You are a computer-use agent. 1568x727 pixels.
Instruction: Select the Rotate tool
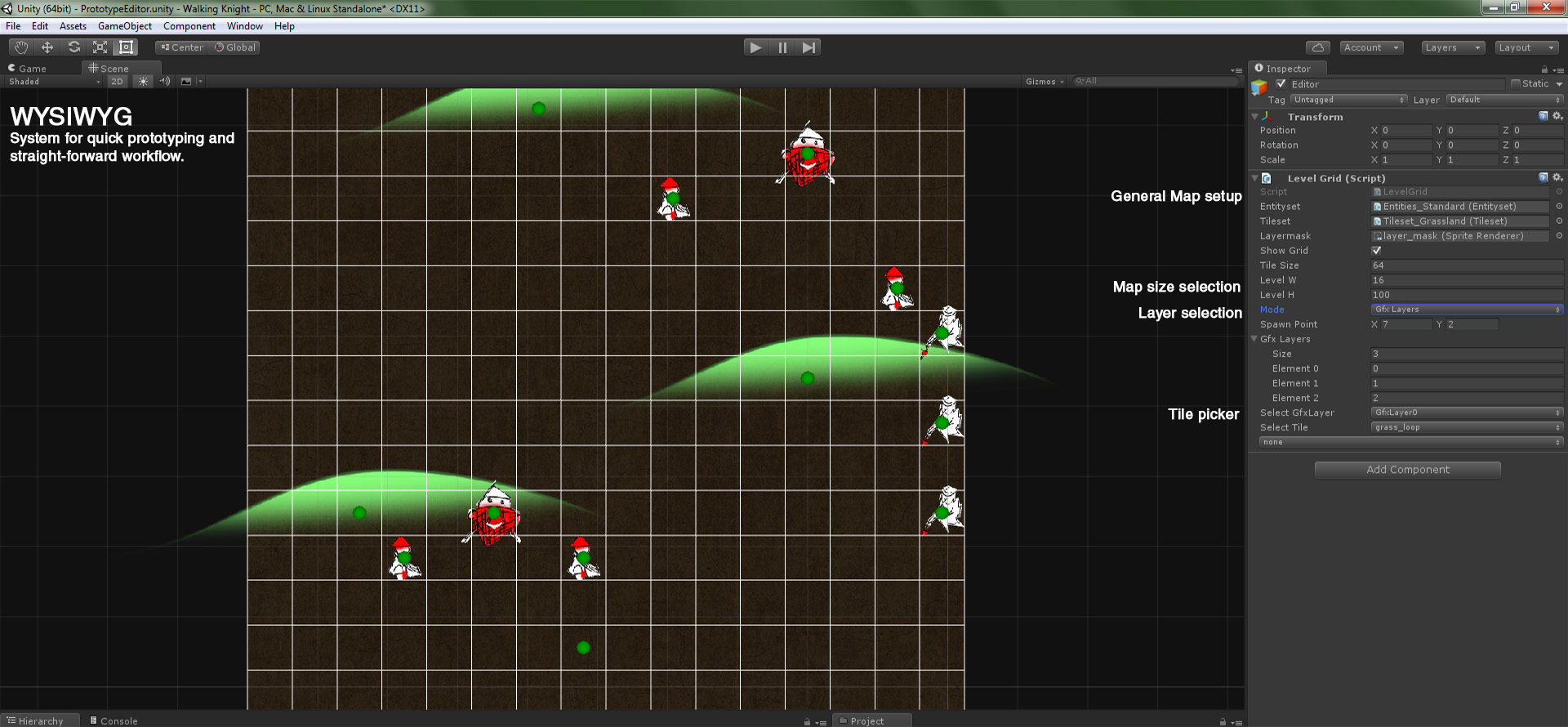73,47
